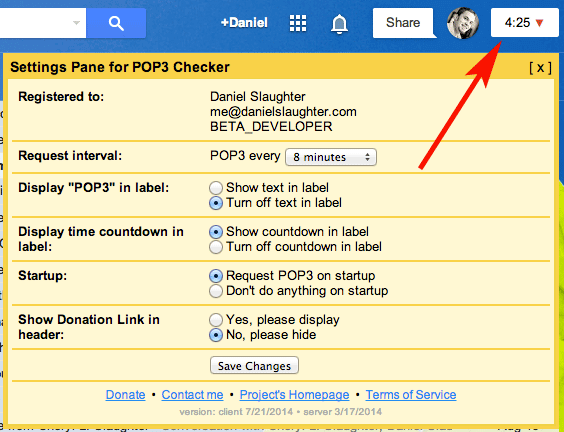Open the Project's Homepage link
Image resolution: width=564 pixels, height=432 pixels.
tap(294, 395)
